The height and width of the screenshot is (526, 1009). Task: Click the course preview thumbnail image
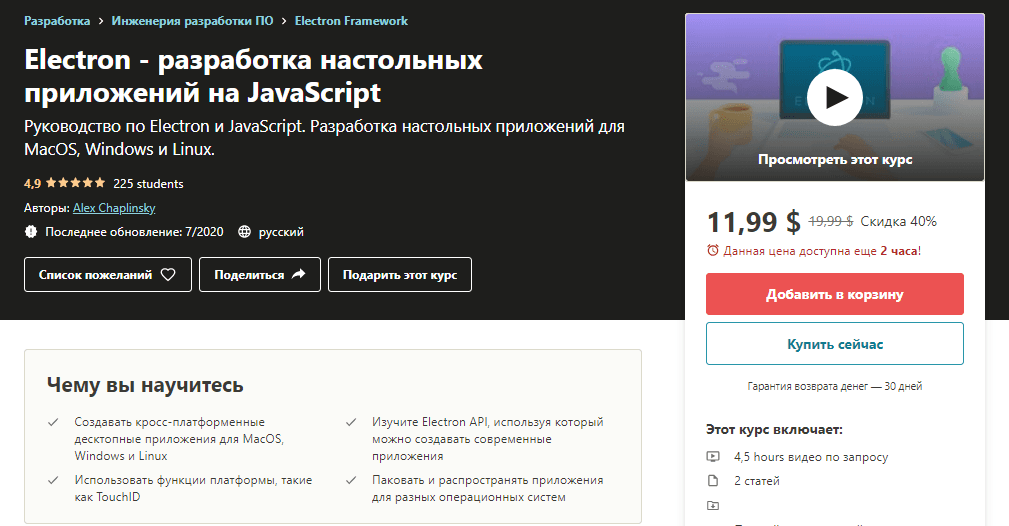pos(835,97)
